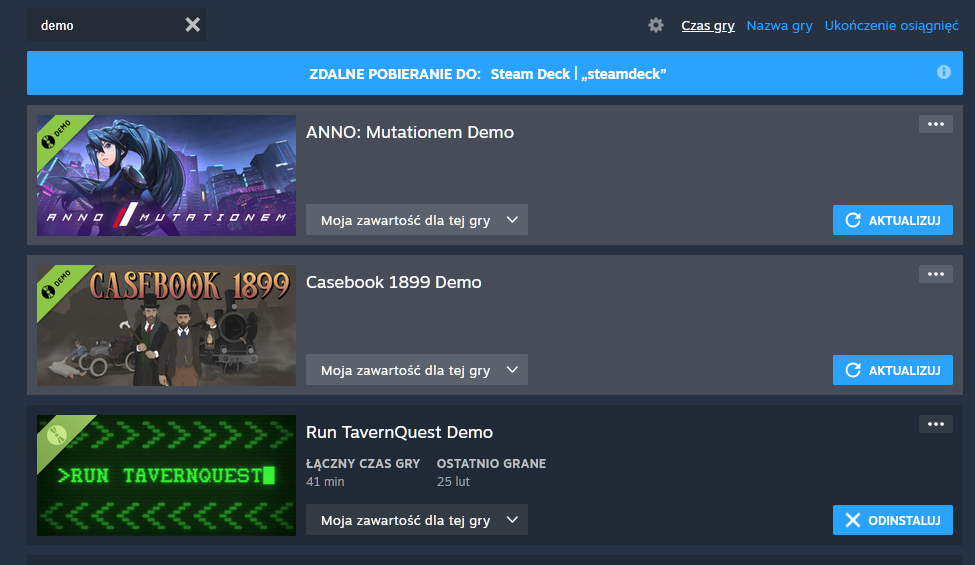Uninstall Run TavernQuest Demo with Odinstaluj

(x=892, y=520)
